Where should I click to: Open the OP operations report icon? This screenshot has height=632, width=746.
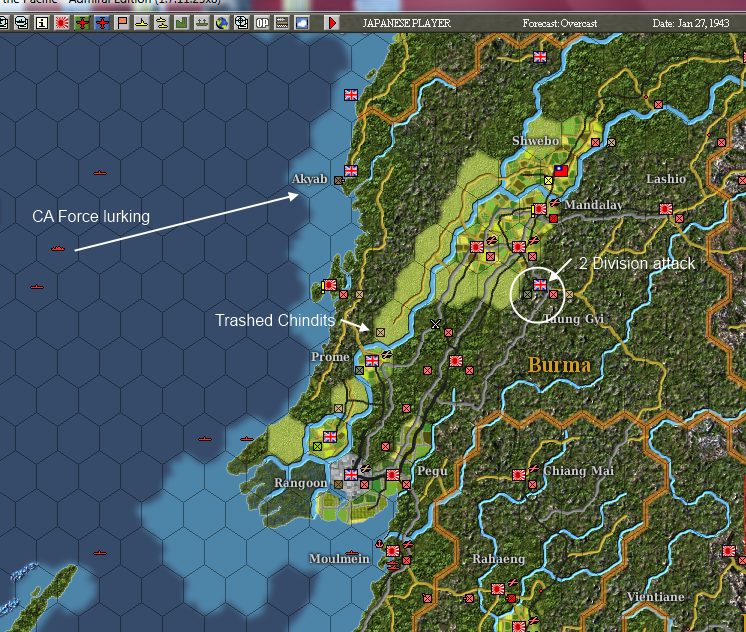pyautogui.click(x=262, y=23)
